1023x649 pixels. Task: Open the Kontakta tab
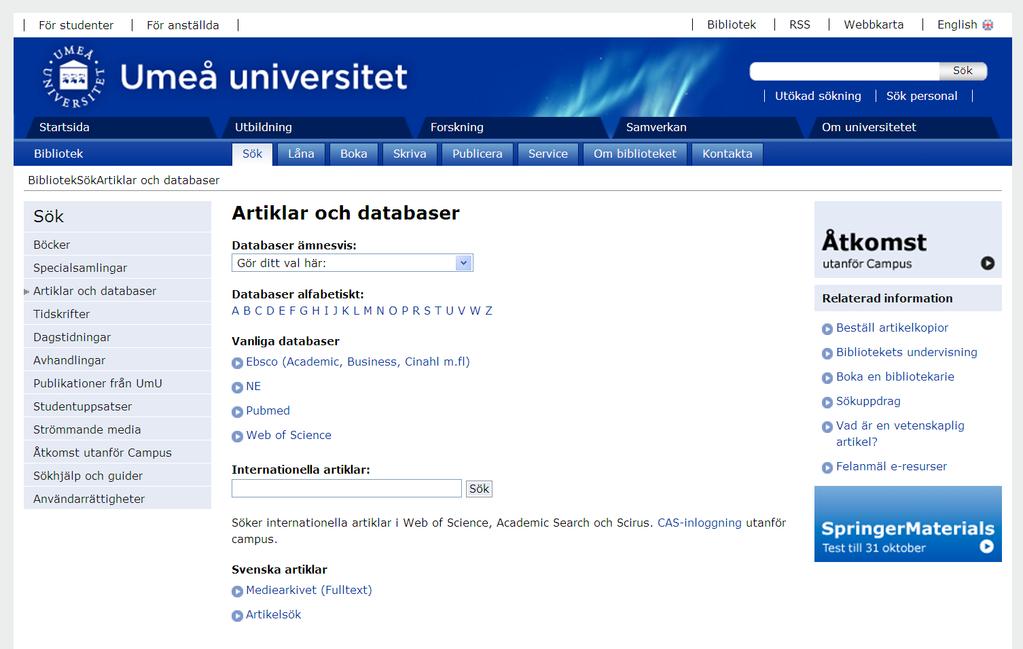tap(727, 154)
